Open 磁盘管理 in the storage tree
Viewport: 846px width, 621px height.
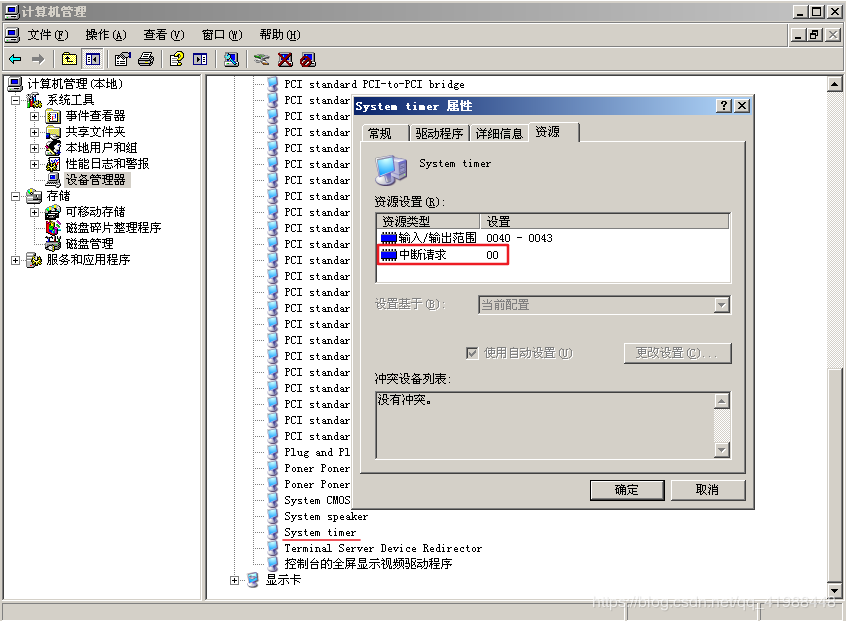89,244
